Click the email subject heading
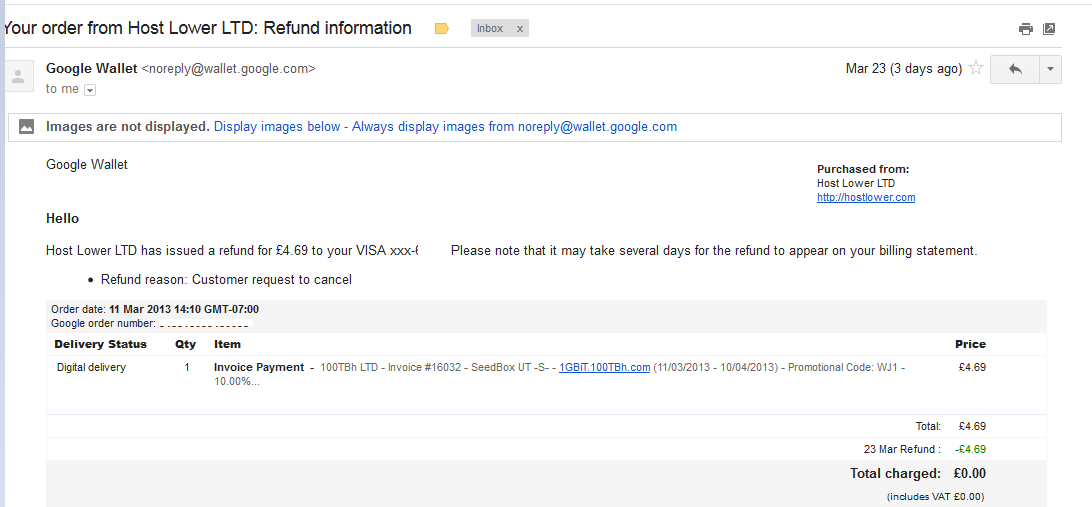The height and width of the screenshot is (507, 1092). click(x=208, y=29)
